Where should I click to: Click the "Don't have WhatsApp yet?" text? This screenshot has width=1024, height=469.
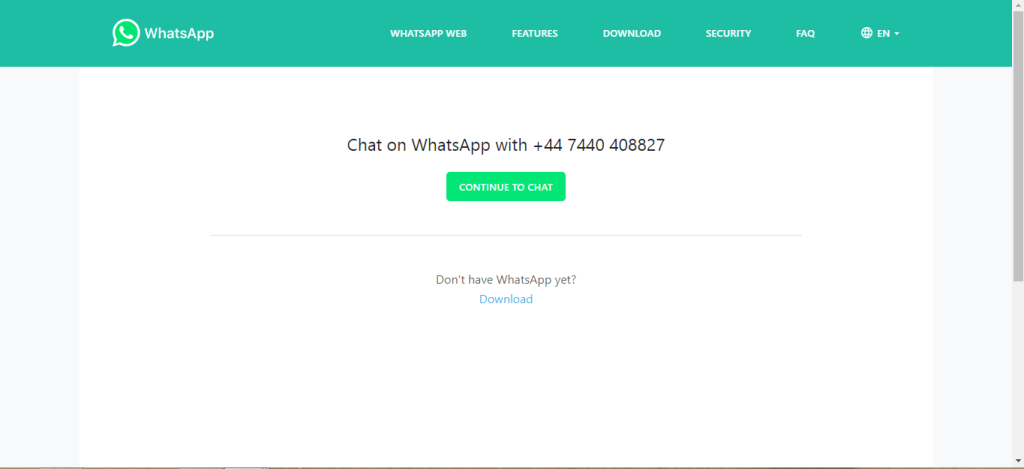506,280
